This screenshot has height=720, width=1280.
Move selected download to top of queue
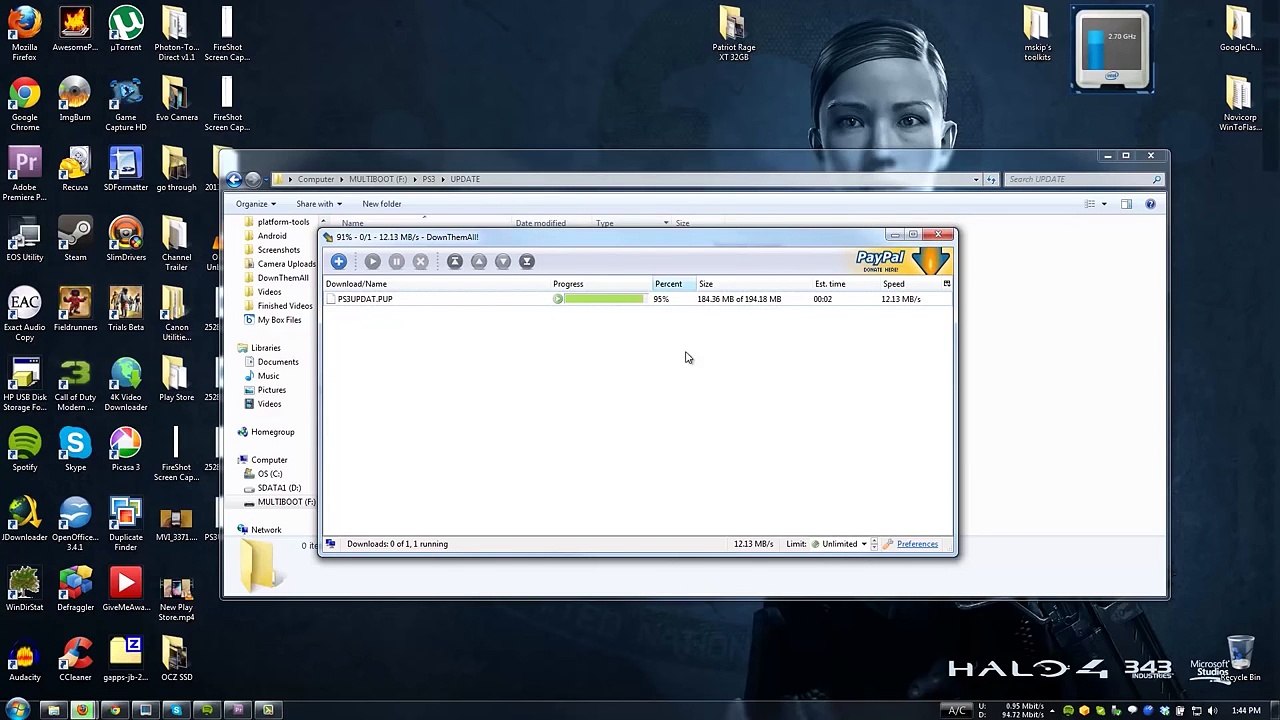coord(455,261)
